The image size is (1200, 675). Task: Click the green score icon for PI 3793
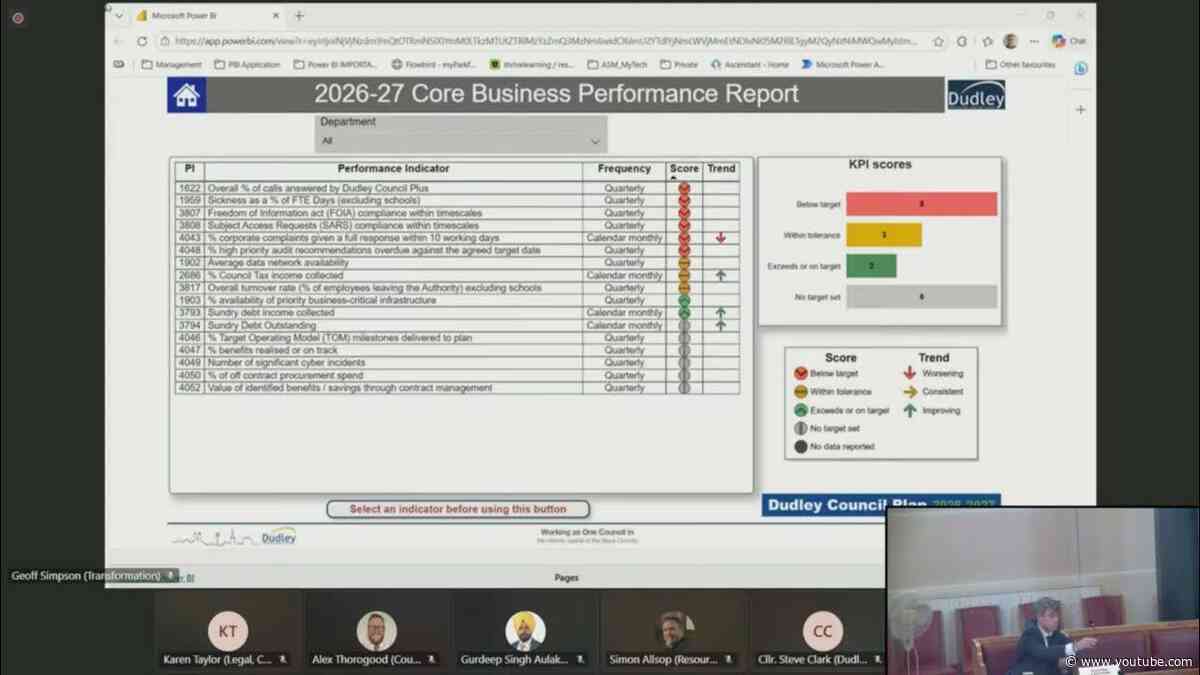(x=684, y=313)
